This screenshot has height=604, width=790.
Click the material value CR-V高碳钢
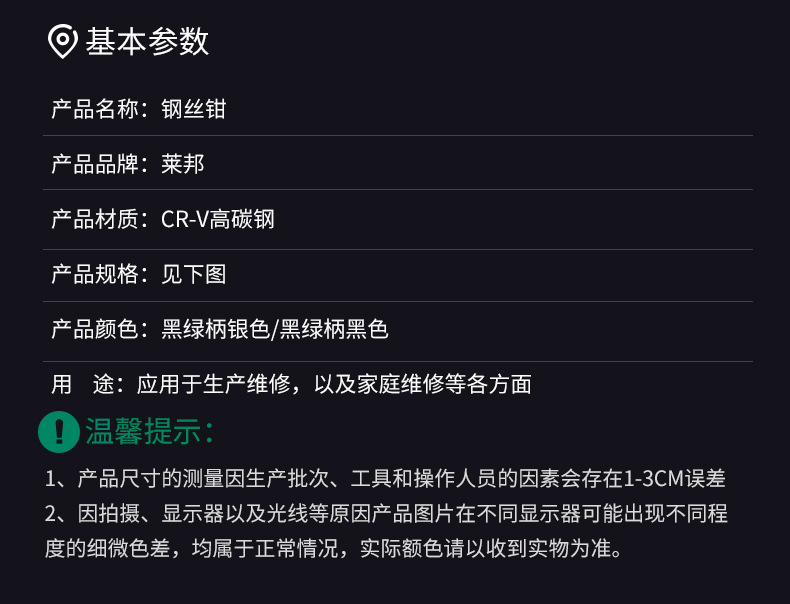click(x=218, y=219)
